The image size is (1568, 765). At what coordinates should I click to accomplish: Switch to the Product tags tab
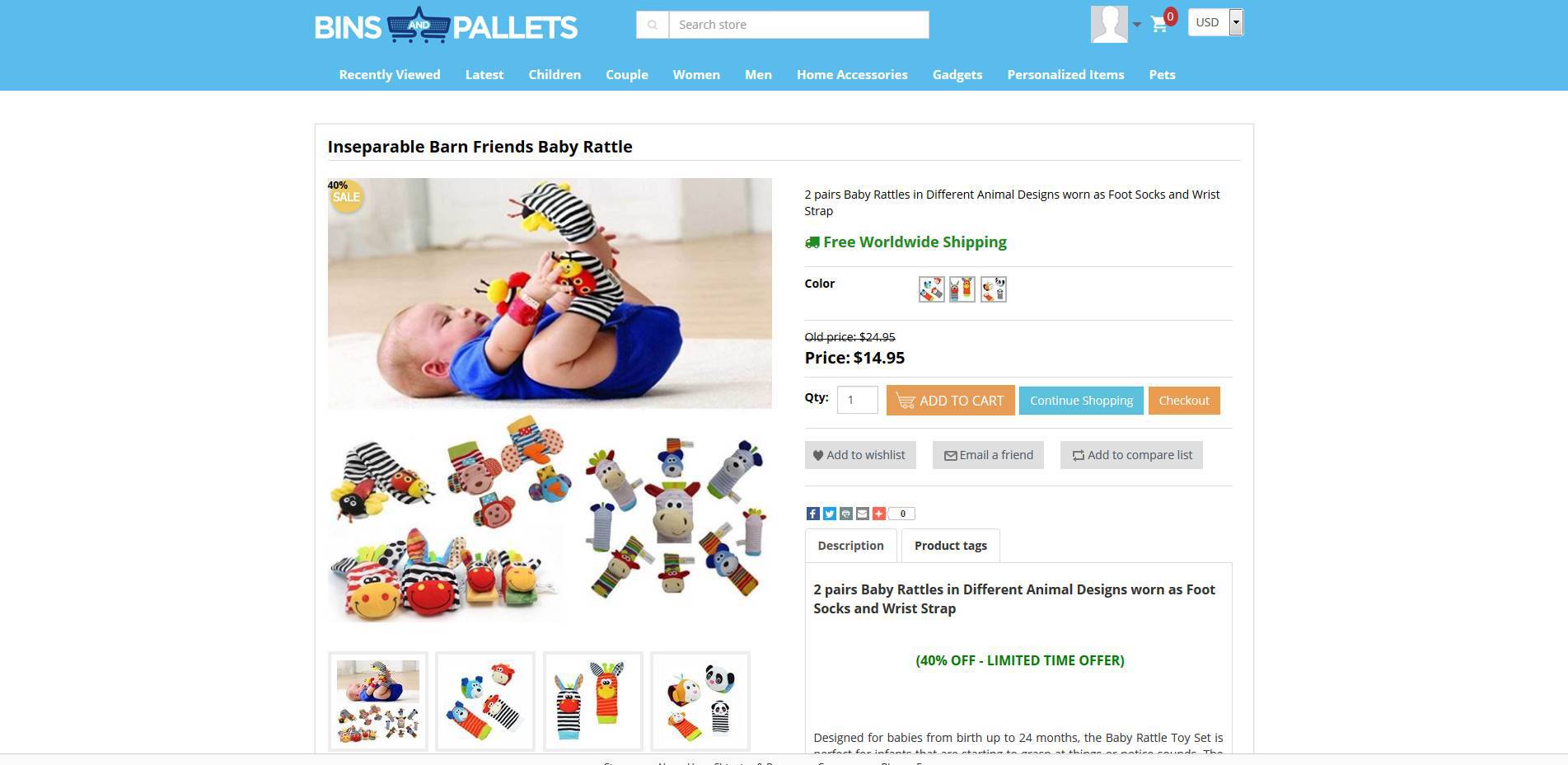950,546
